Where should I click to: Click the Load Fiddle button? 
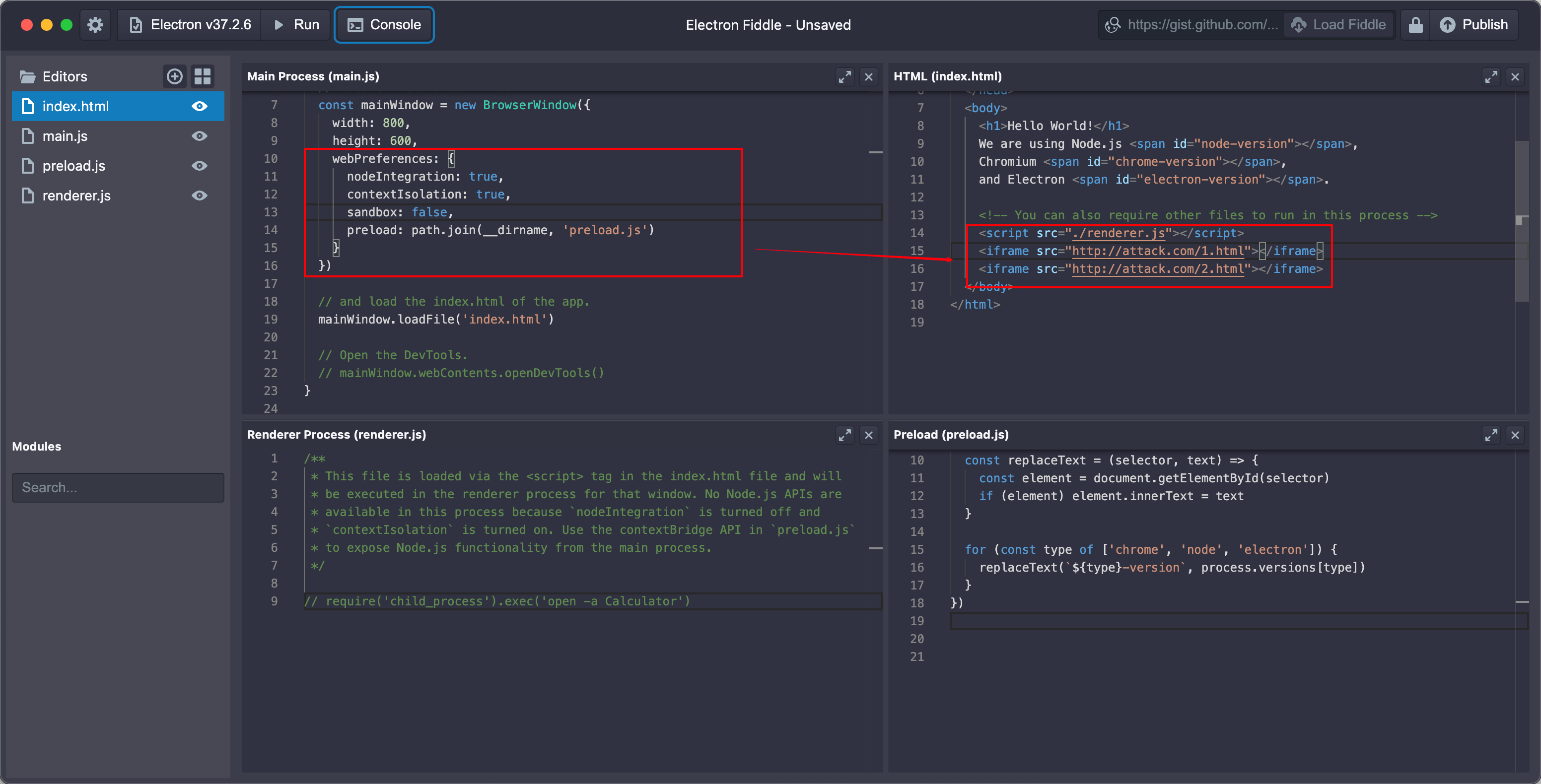click(x=1339, y=24)
